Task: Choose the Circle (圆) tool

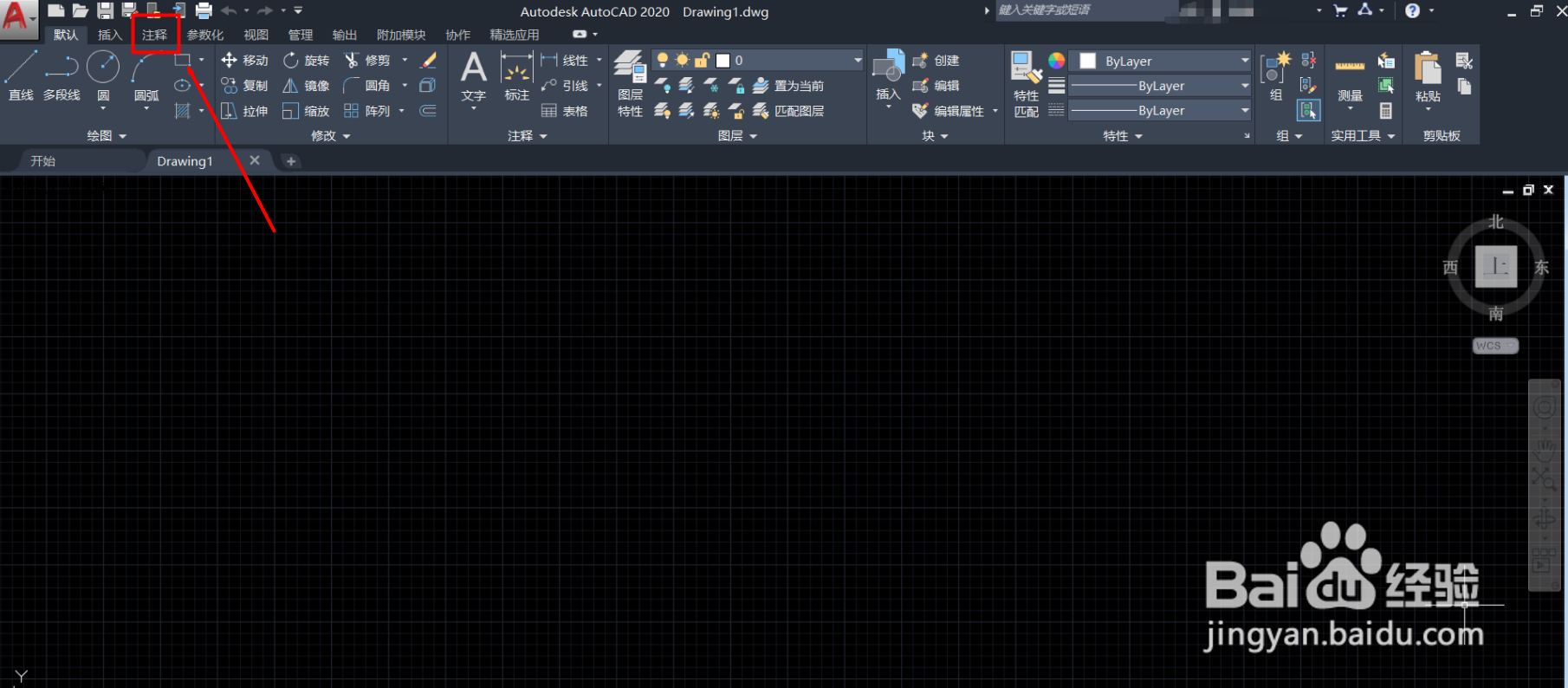Action: (x=103, y=75)
